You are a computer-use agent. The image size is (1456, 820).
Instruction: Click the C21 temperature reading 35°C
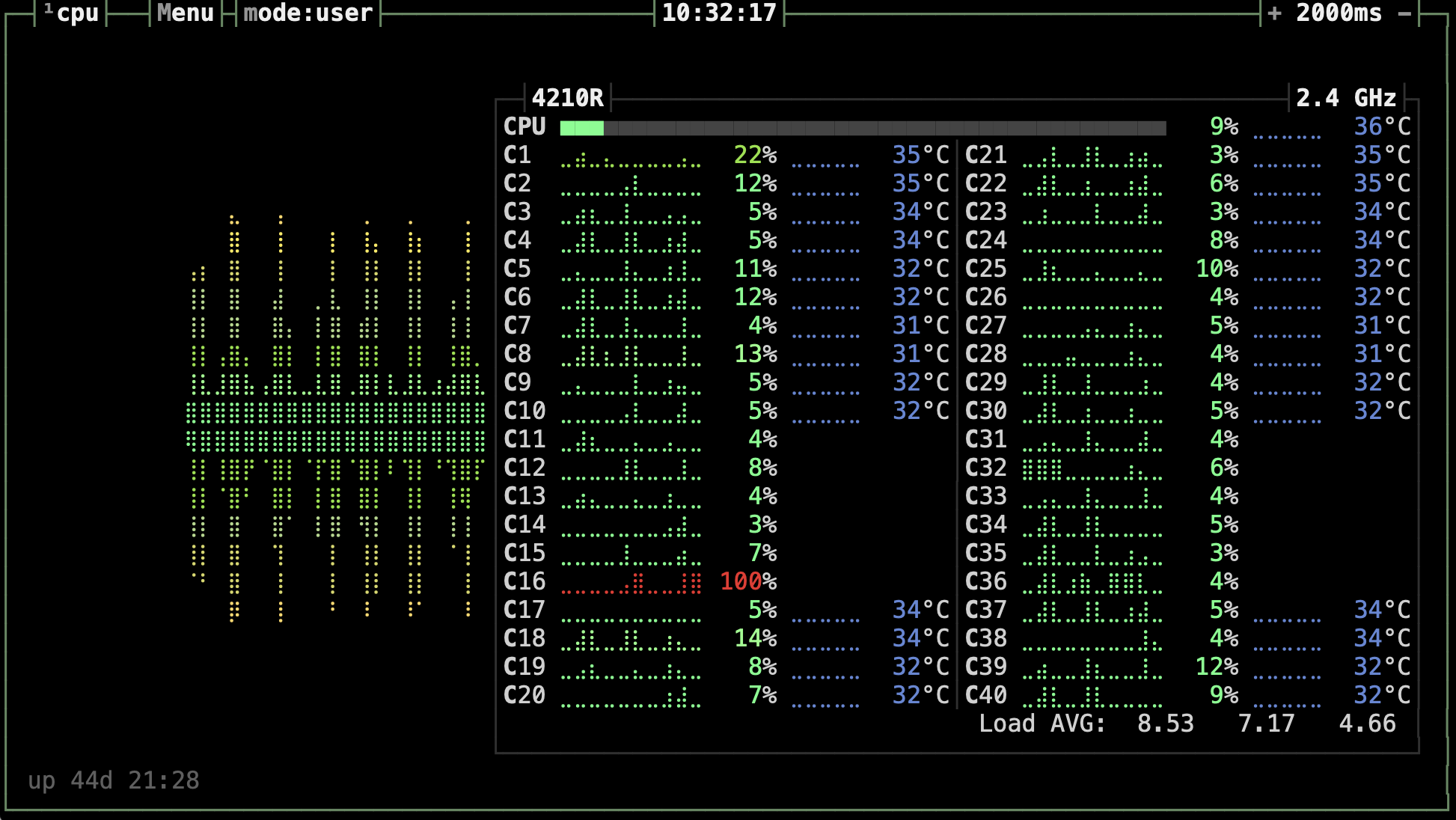[1380, 155]
